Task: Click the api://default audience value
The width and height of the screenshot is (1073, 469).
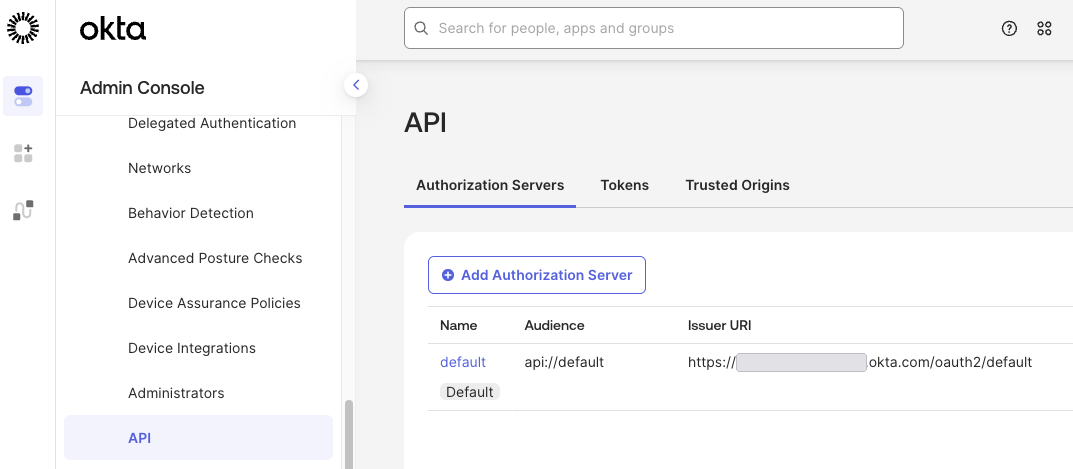Action: click(564, 362)
